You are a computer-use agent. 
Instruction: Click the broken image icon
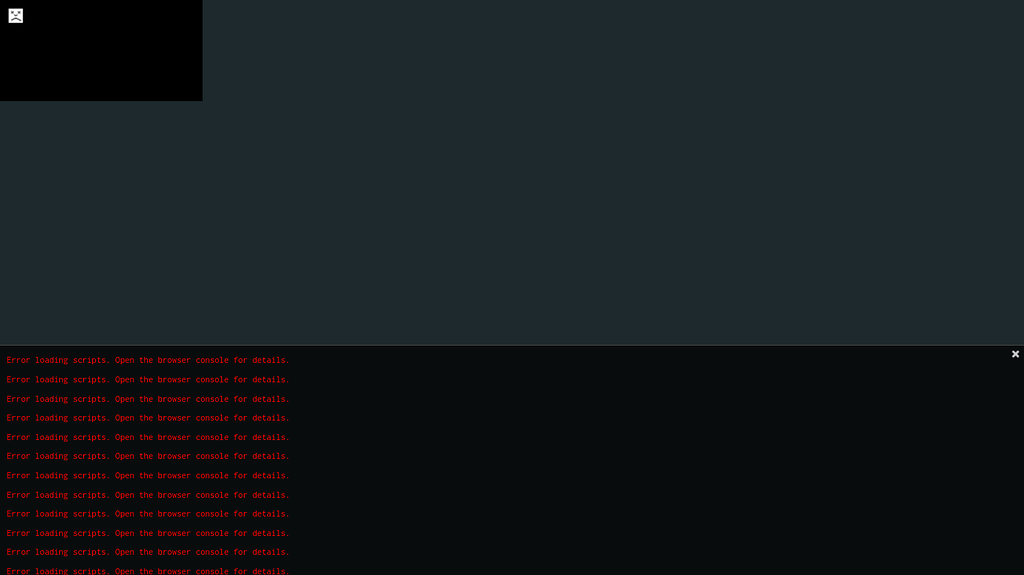(x=16, y=16)
